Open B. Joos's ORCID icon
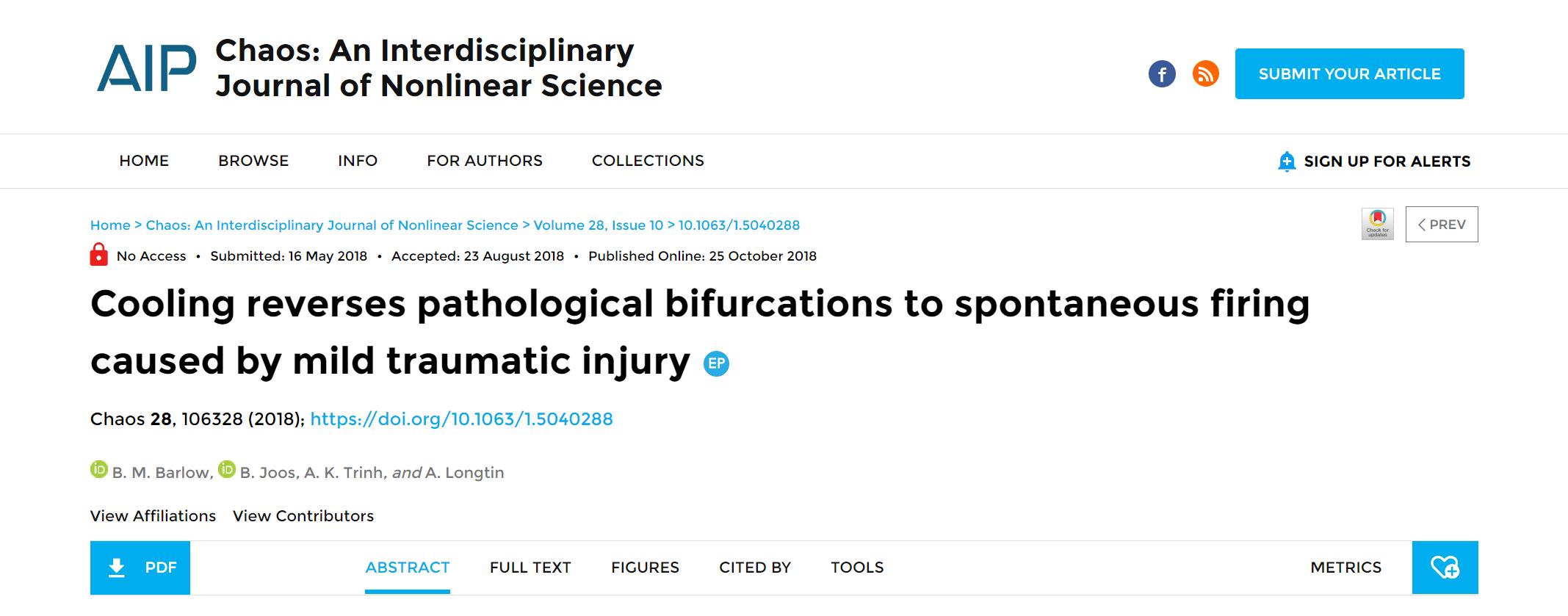 [227, 469]
